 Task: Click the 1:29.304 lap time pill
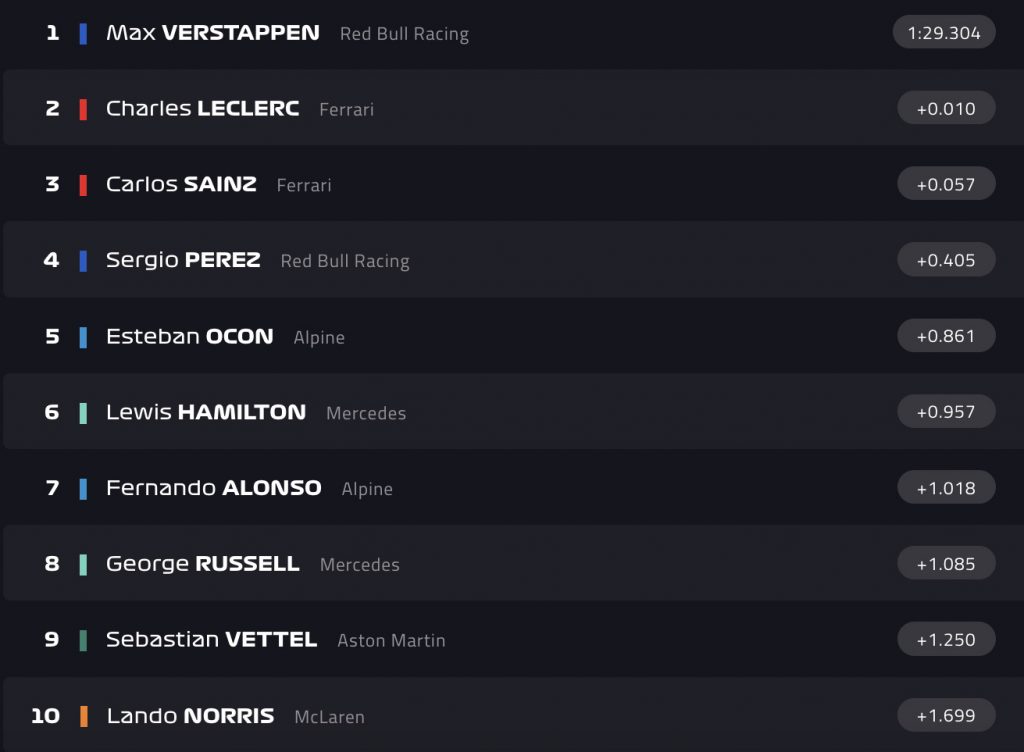(x=944, y=33)
